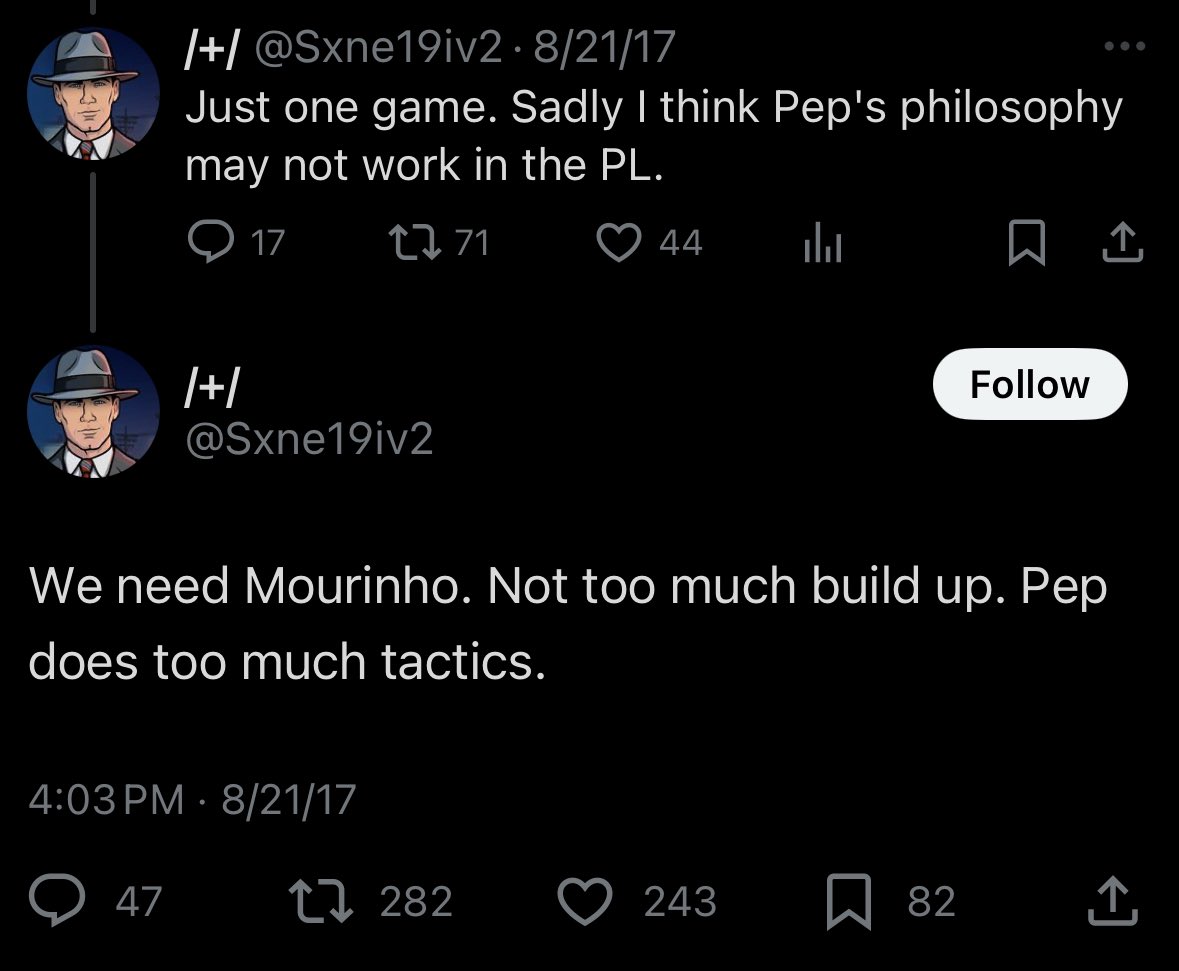
Task: Retweet the Pep's philosophy tweet
Action: [x=414, y=242]
